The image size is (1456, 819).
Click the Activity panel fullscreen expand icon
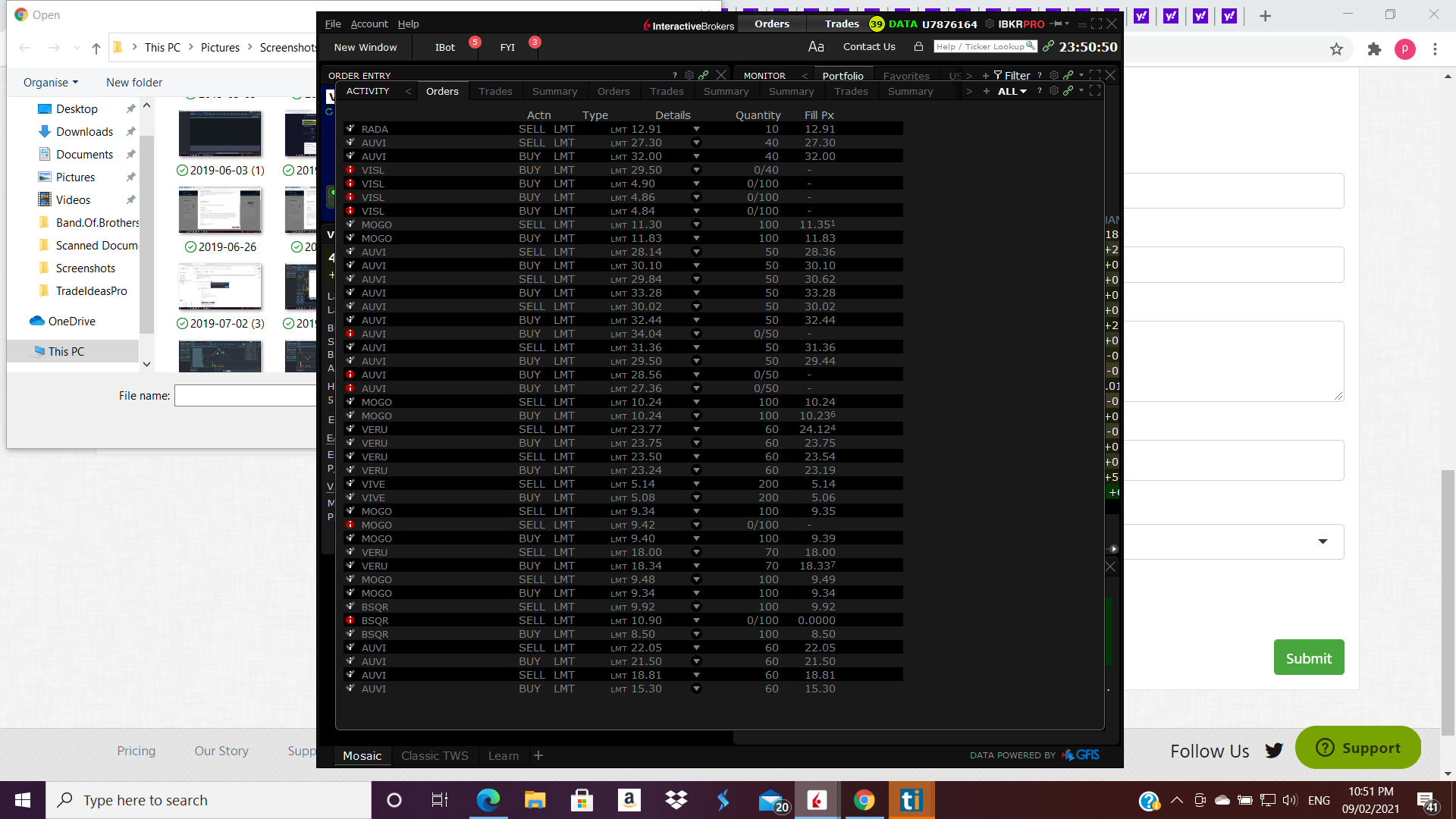coord(1095,91)
